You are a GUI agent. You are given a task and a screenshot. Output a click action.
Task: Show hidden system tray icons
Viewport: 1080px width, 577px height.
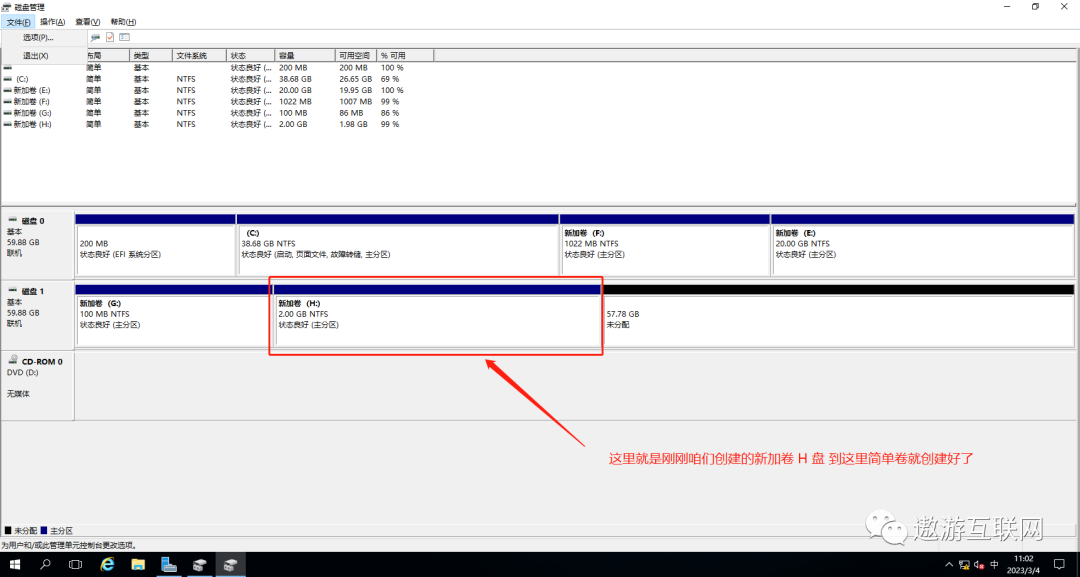click(949, 565)
